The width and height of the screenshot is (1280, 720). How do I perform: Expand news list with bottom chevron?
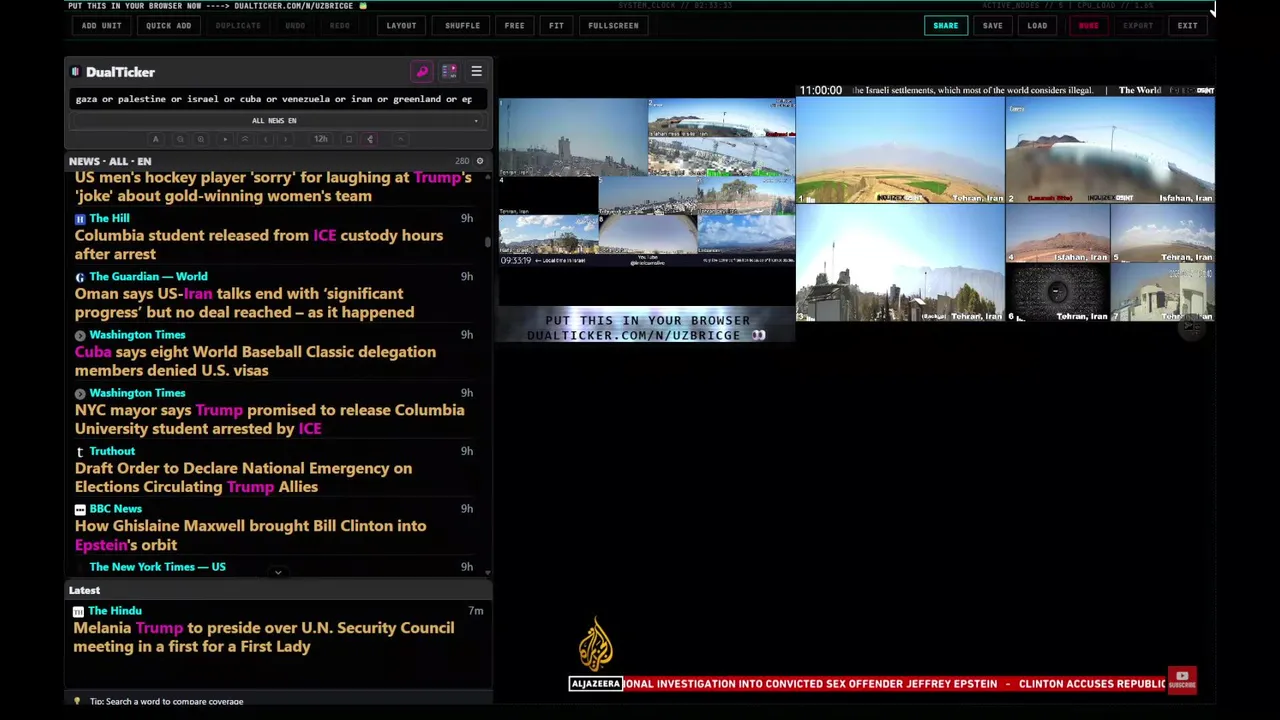(278, 572)
